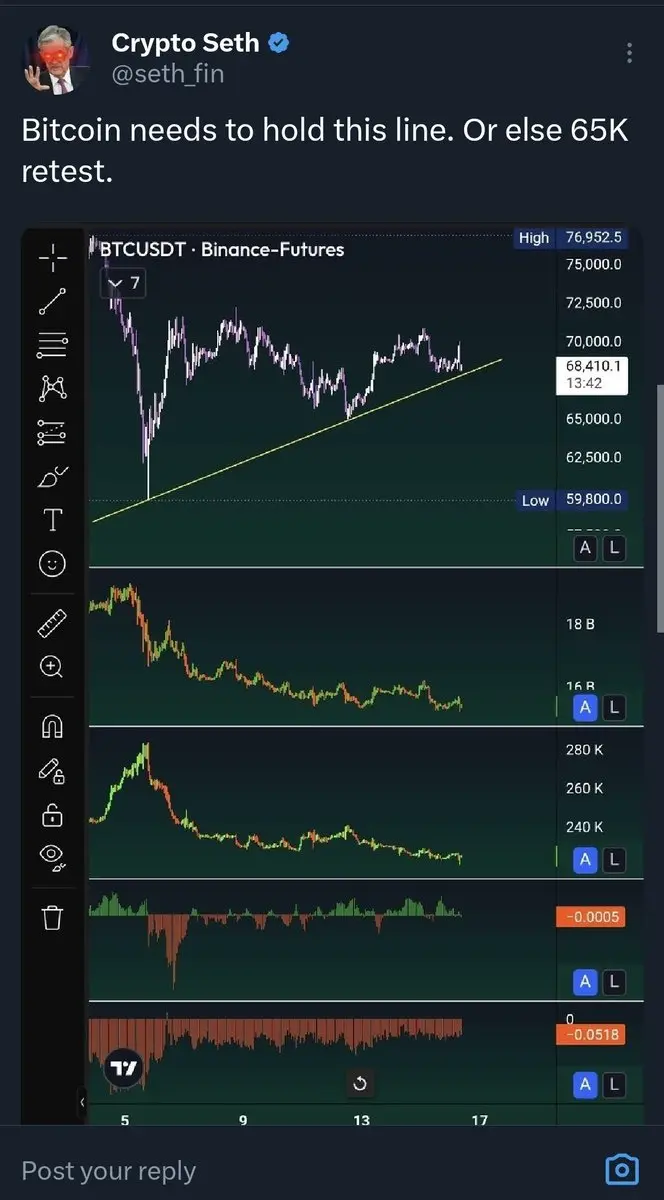
Task: Click the High 76,952.5 label
Action: [x=570, y=238]
